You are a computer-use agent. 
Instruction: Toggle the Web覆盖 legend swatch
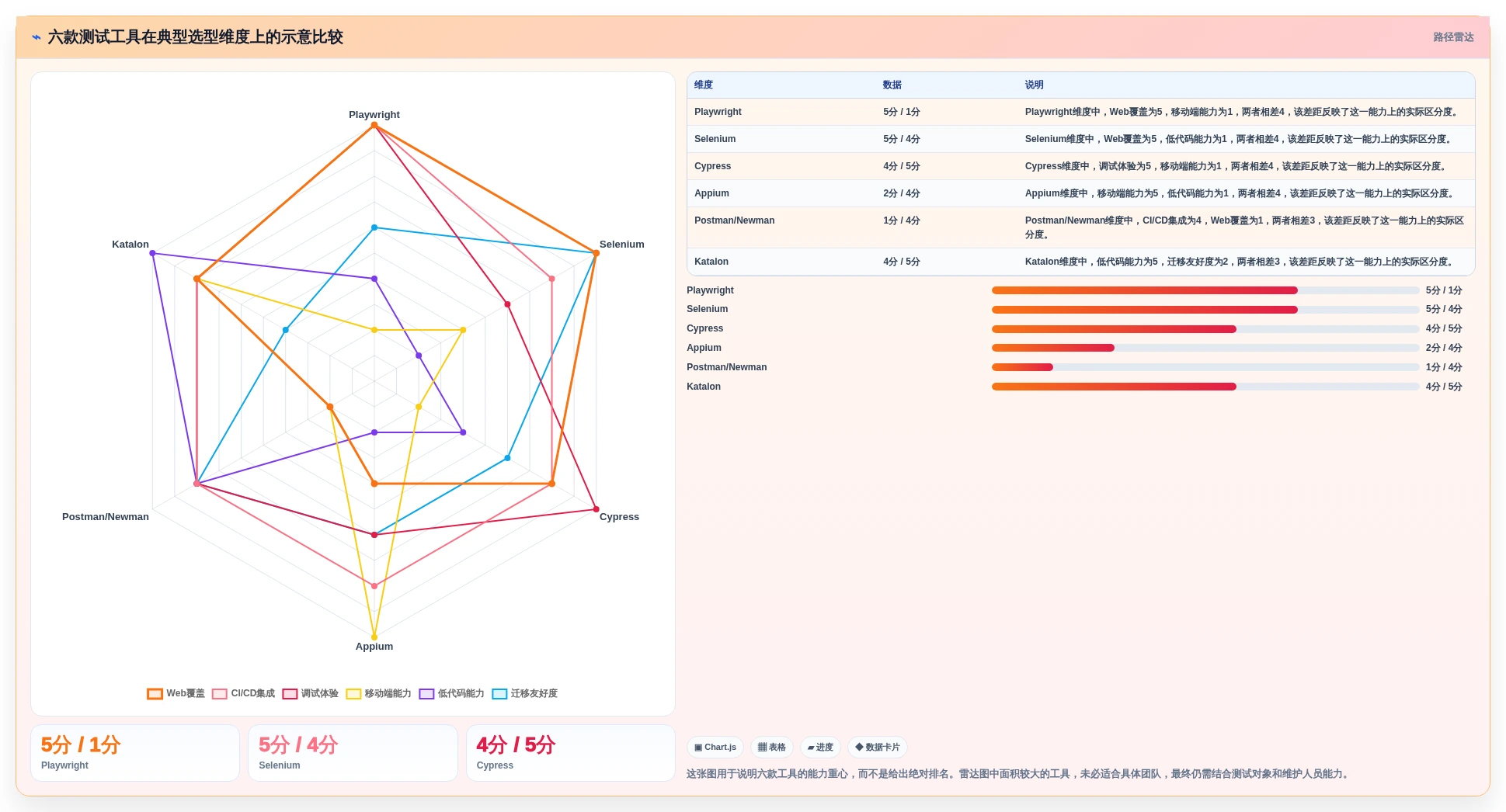(155, 694)
